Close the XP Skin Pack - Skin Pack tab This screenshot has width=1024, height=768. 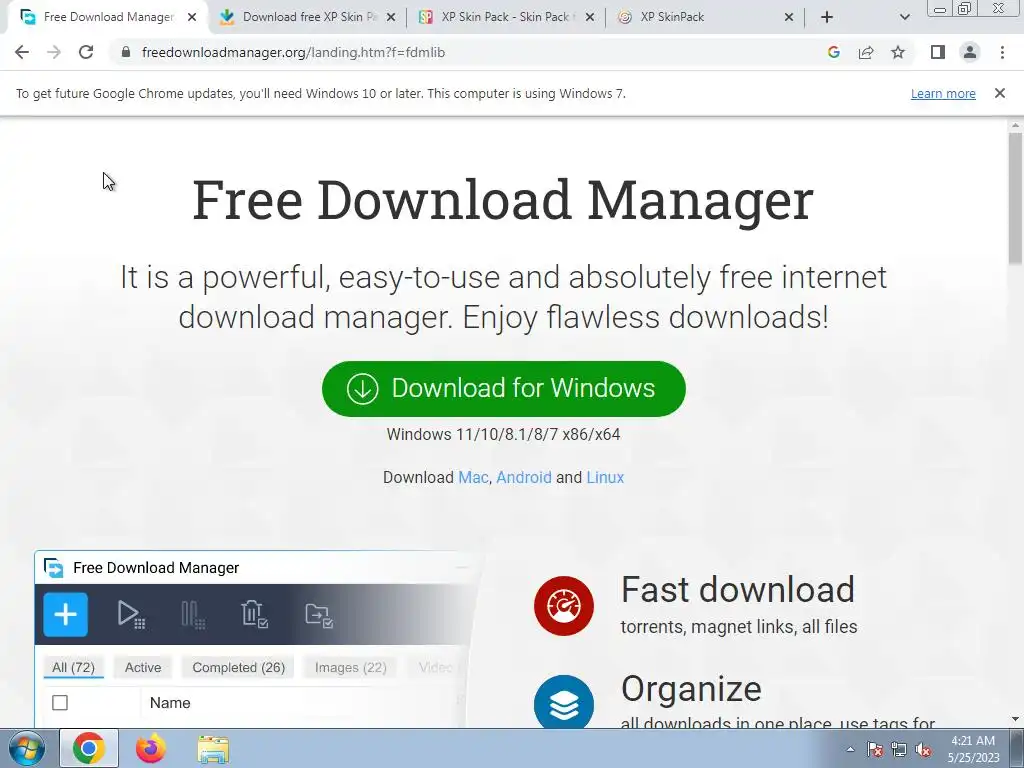[x=590, y=17]
